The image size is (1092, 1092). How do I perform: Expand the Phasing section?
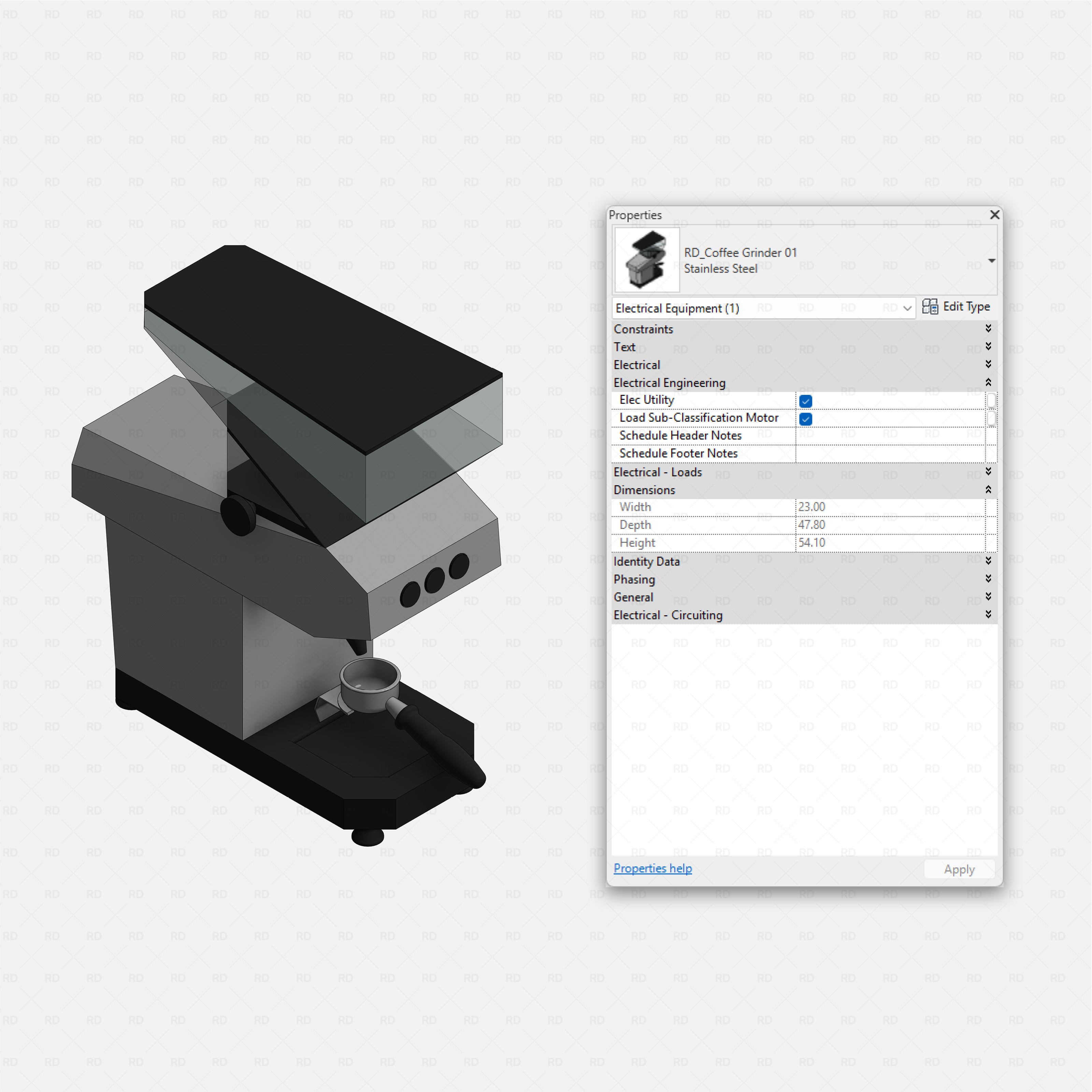tap(989, 578)
